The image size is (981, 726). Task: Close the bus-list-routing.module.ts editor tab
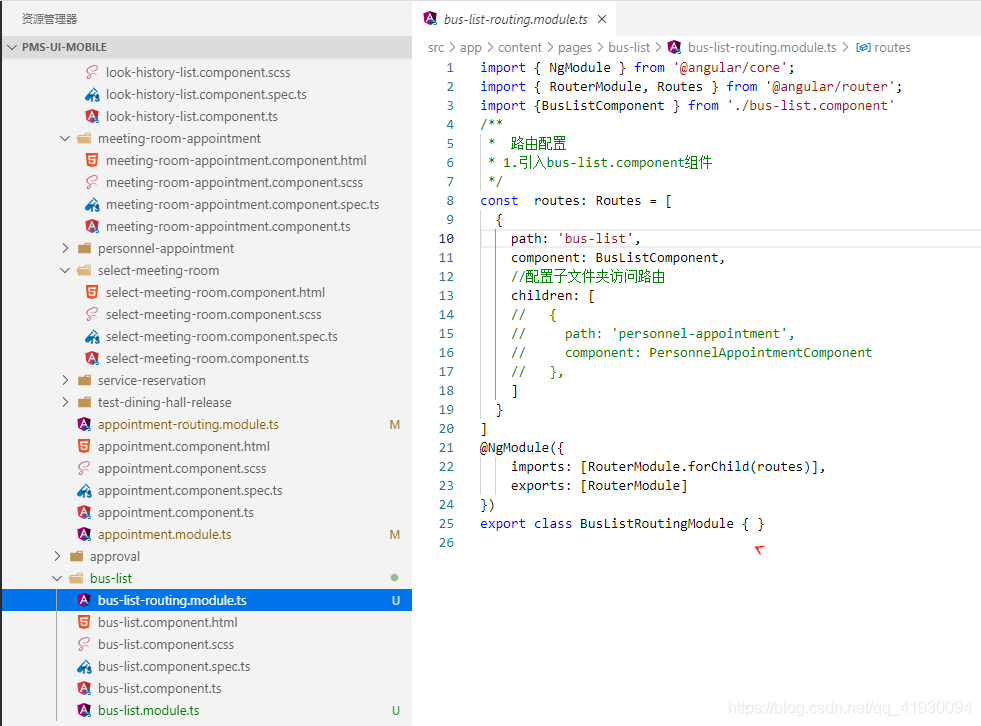[602, 19]
